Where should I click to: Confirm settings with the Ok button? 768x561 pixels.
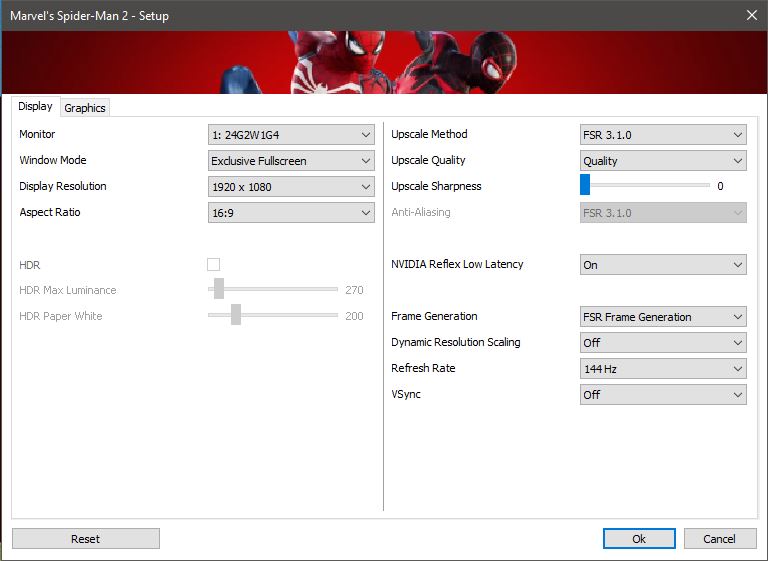point(639,538)
